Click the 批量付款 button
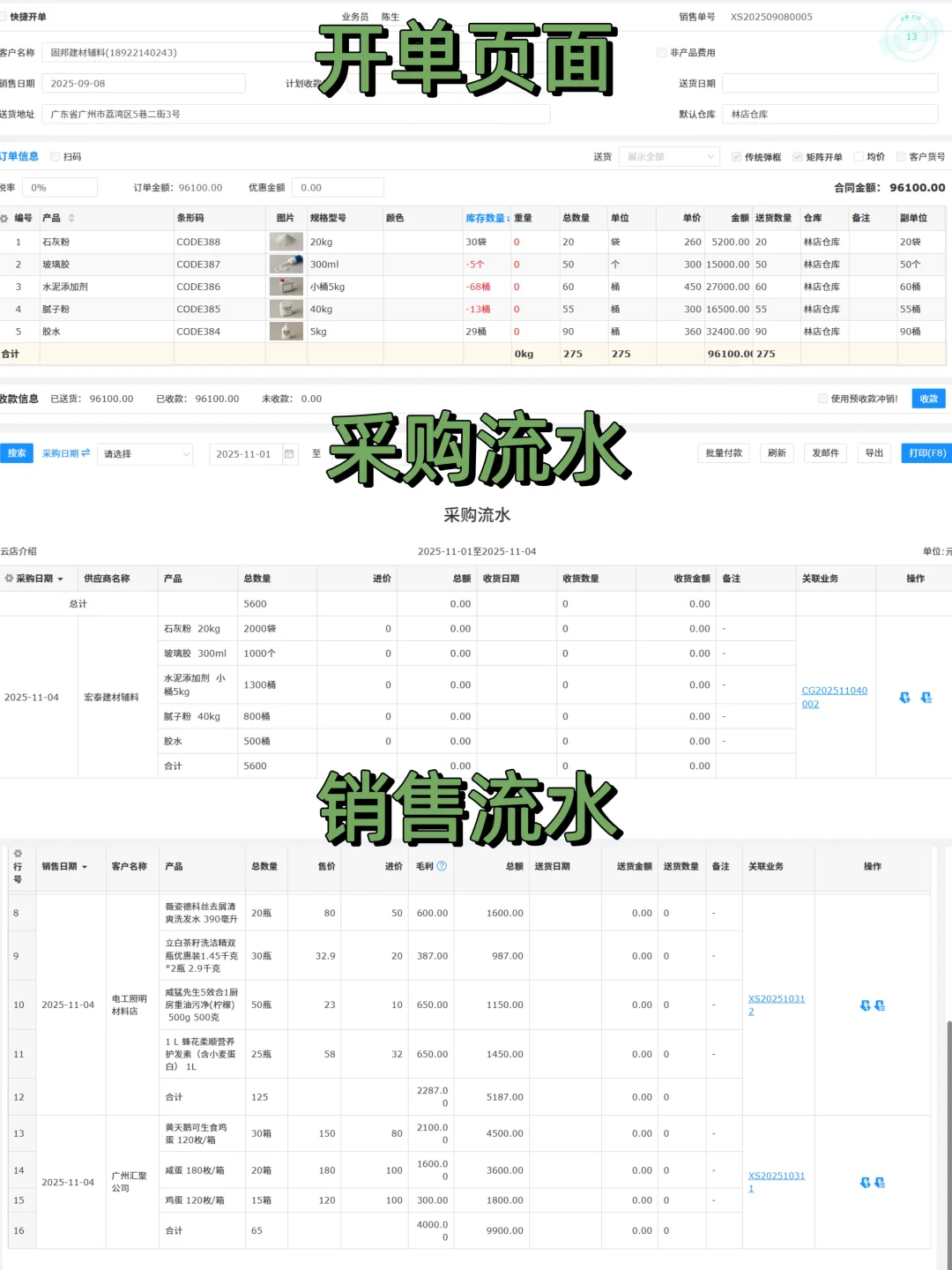This screenshot has height=1270, width=952. click(x=723, y=452)
